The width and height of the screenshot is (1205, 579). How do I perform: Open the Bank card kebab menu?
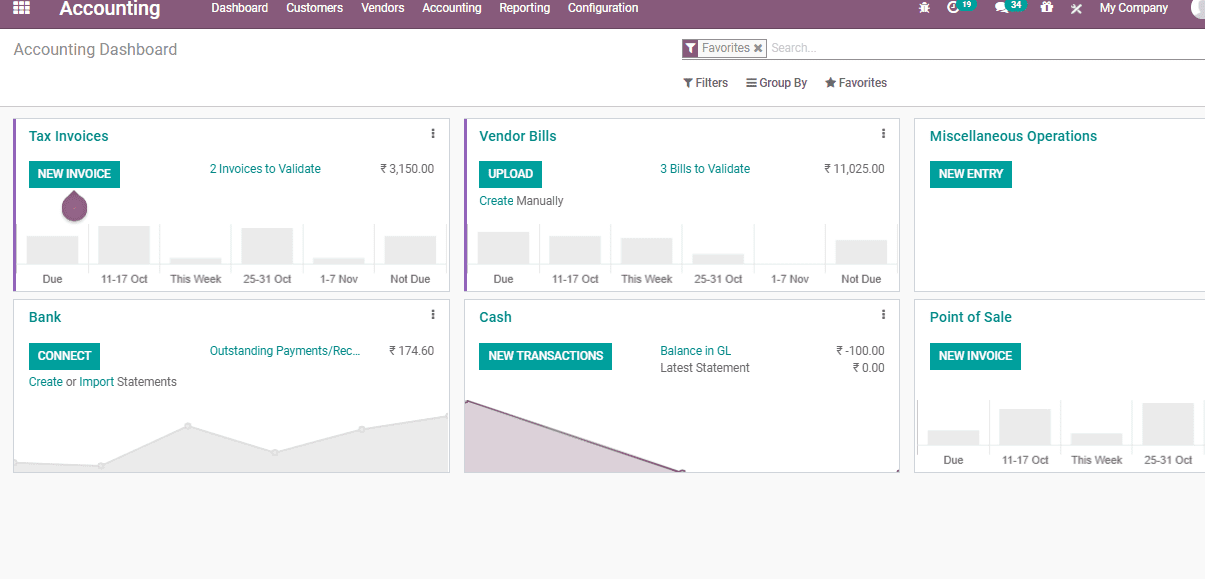433,314
